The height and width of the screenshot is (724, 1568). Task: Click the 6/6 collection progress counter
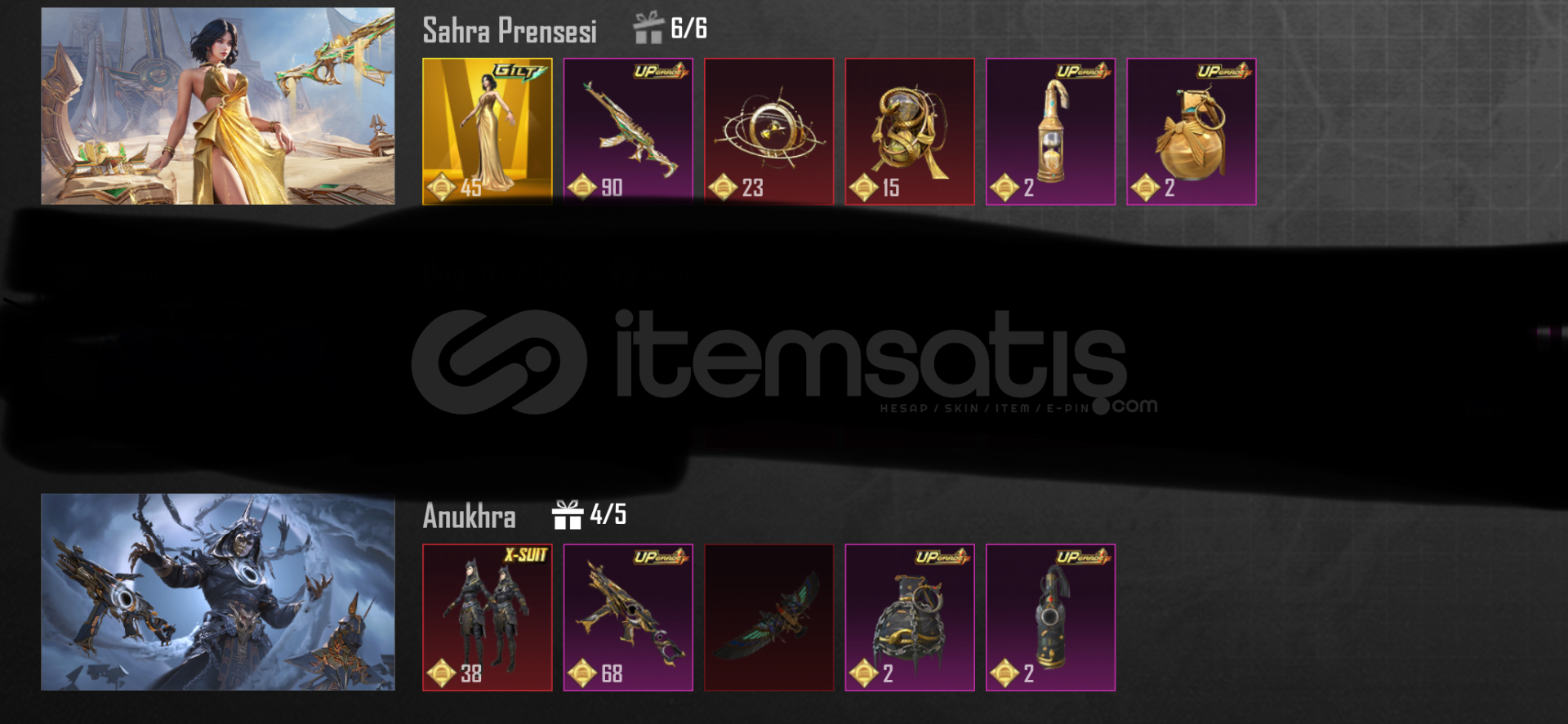click(x=689, y=29)
